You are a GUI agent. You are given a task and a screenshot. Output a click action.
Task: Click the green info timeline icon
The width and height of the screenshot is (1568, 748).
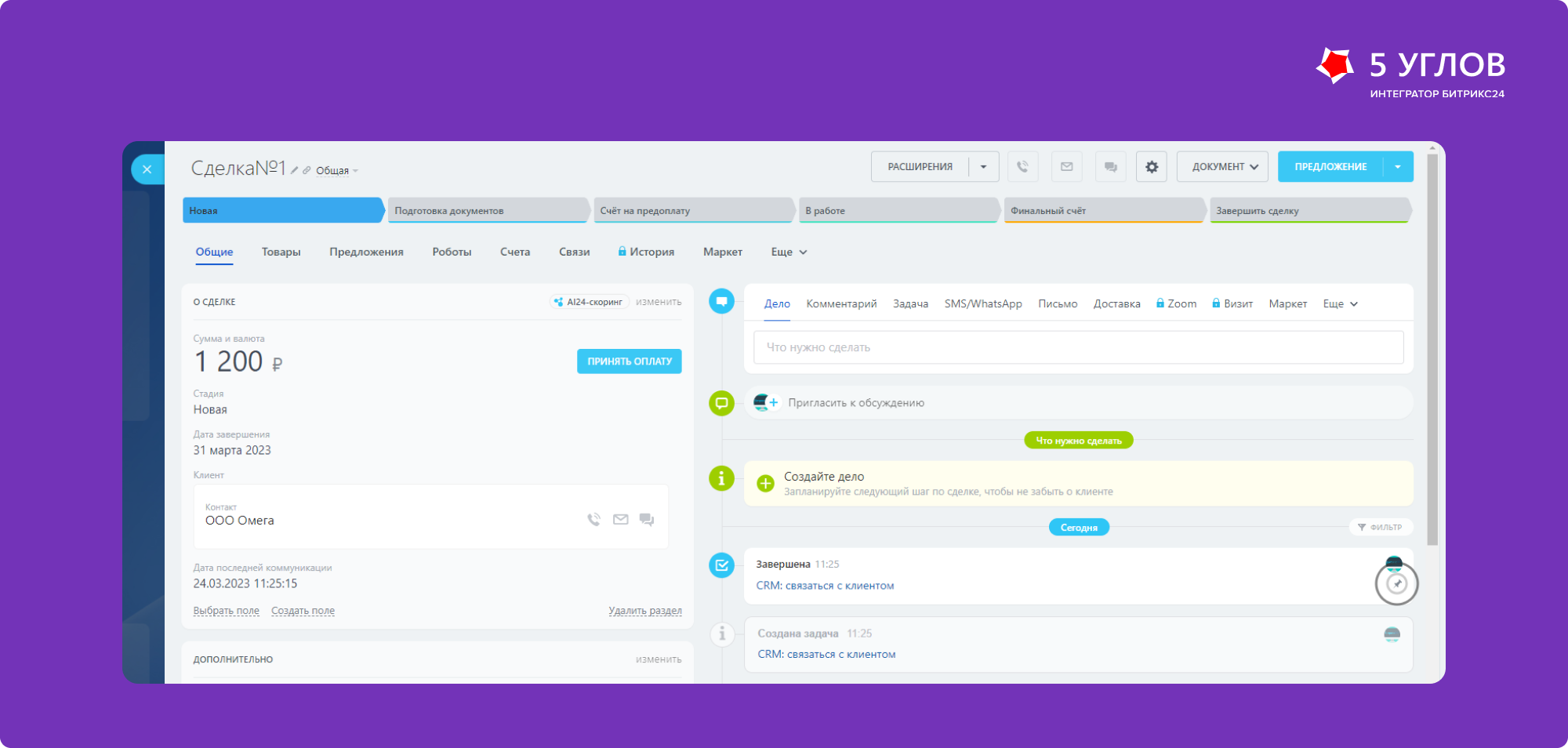(x=721, y=477)
